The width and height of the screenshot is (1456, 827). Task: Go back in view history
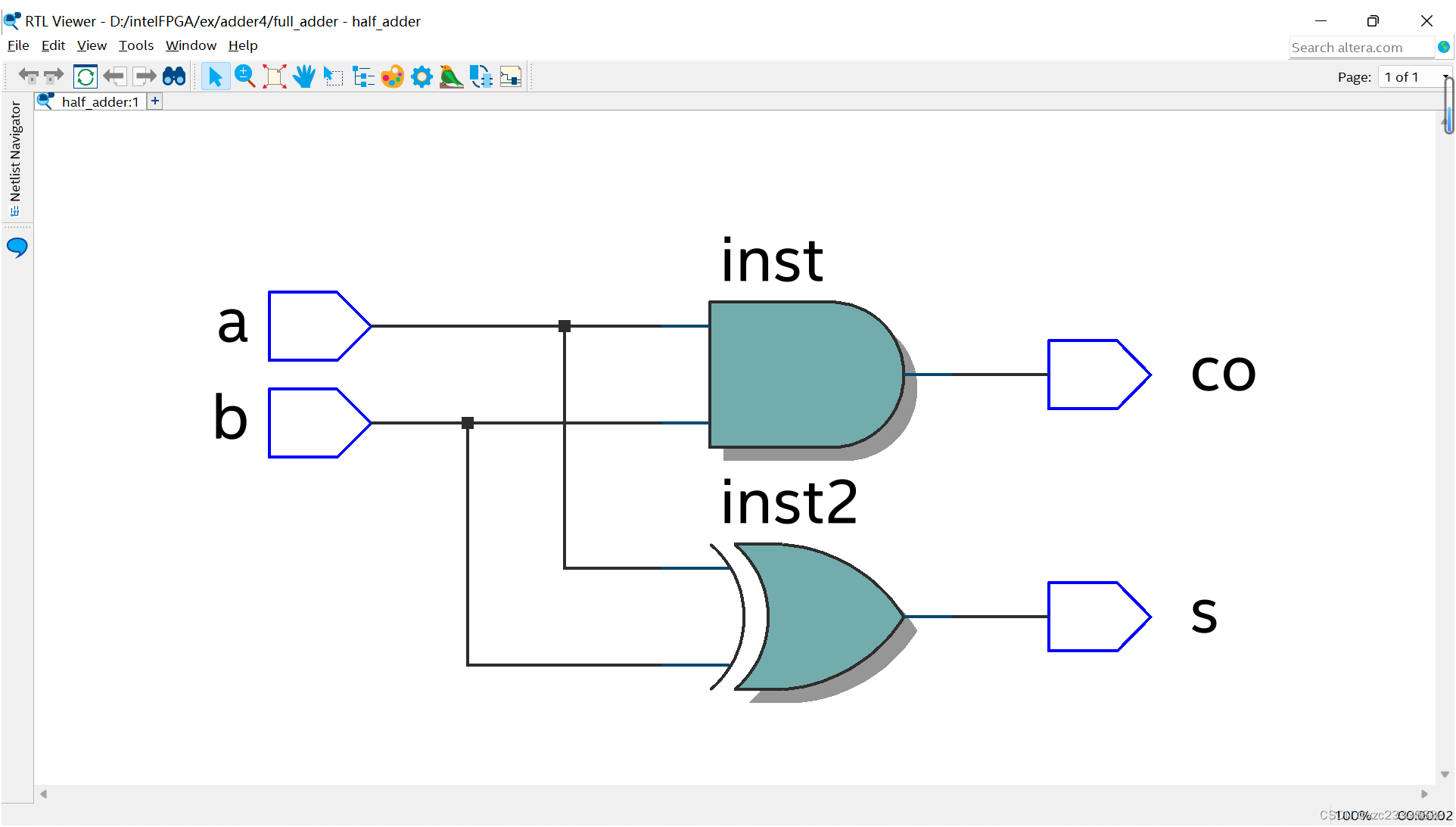pyautogui.click(x=28, y=76)
